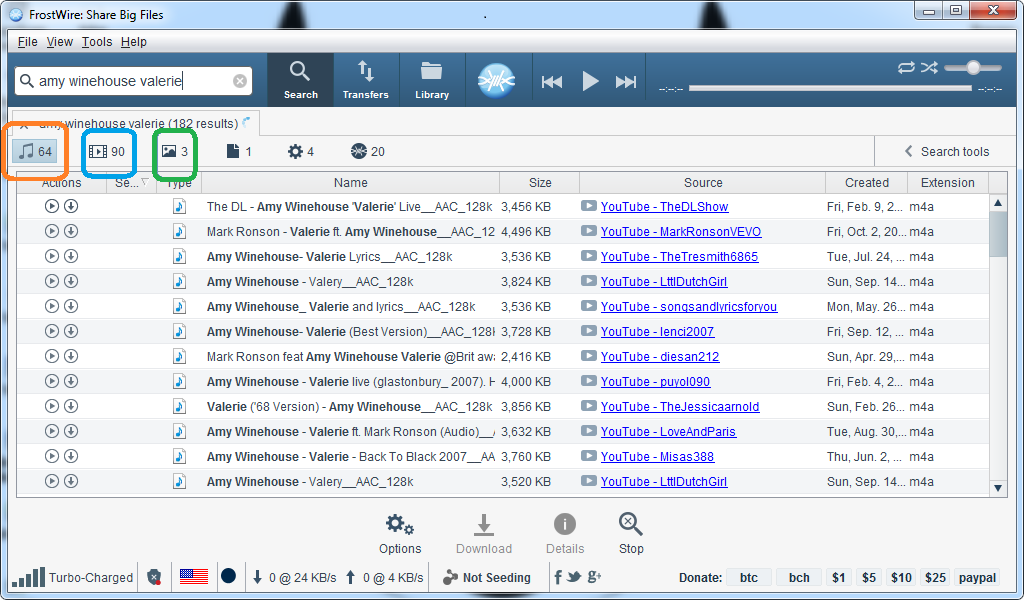Donate via paypal button
This screenshot has width=1024, height=600.
pos(977,577)
